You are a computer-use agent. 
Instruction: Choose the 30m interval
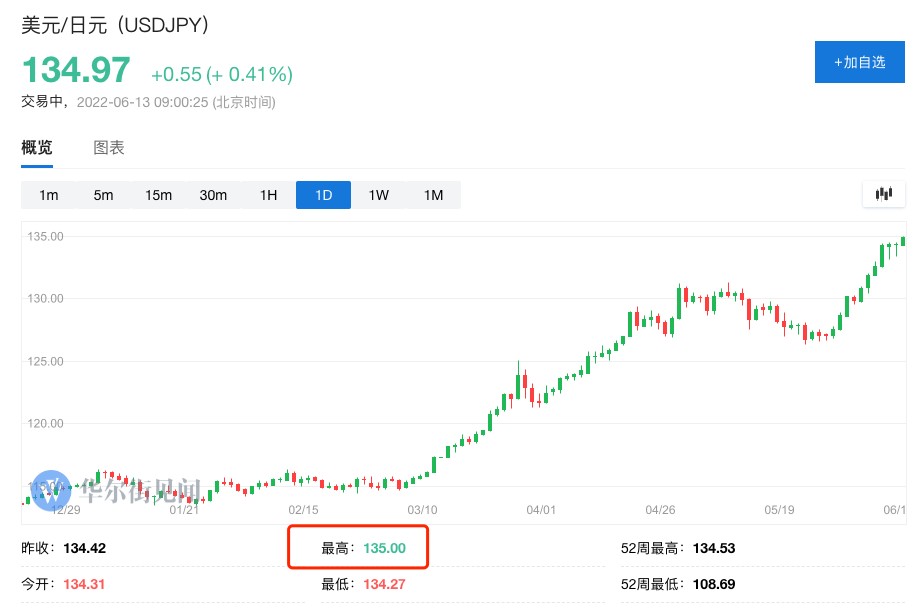[x=213, y=195]
